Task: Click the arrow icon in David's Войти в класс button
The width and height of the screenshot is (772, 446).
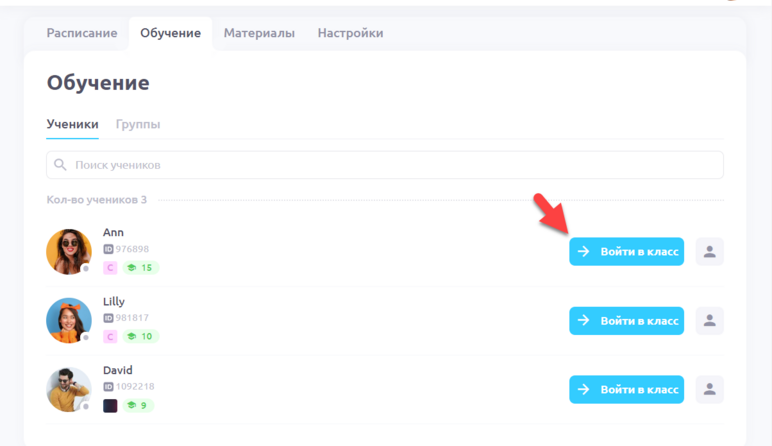Action: click(x=583, y=389)
